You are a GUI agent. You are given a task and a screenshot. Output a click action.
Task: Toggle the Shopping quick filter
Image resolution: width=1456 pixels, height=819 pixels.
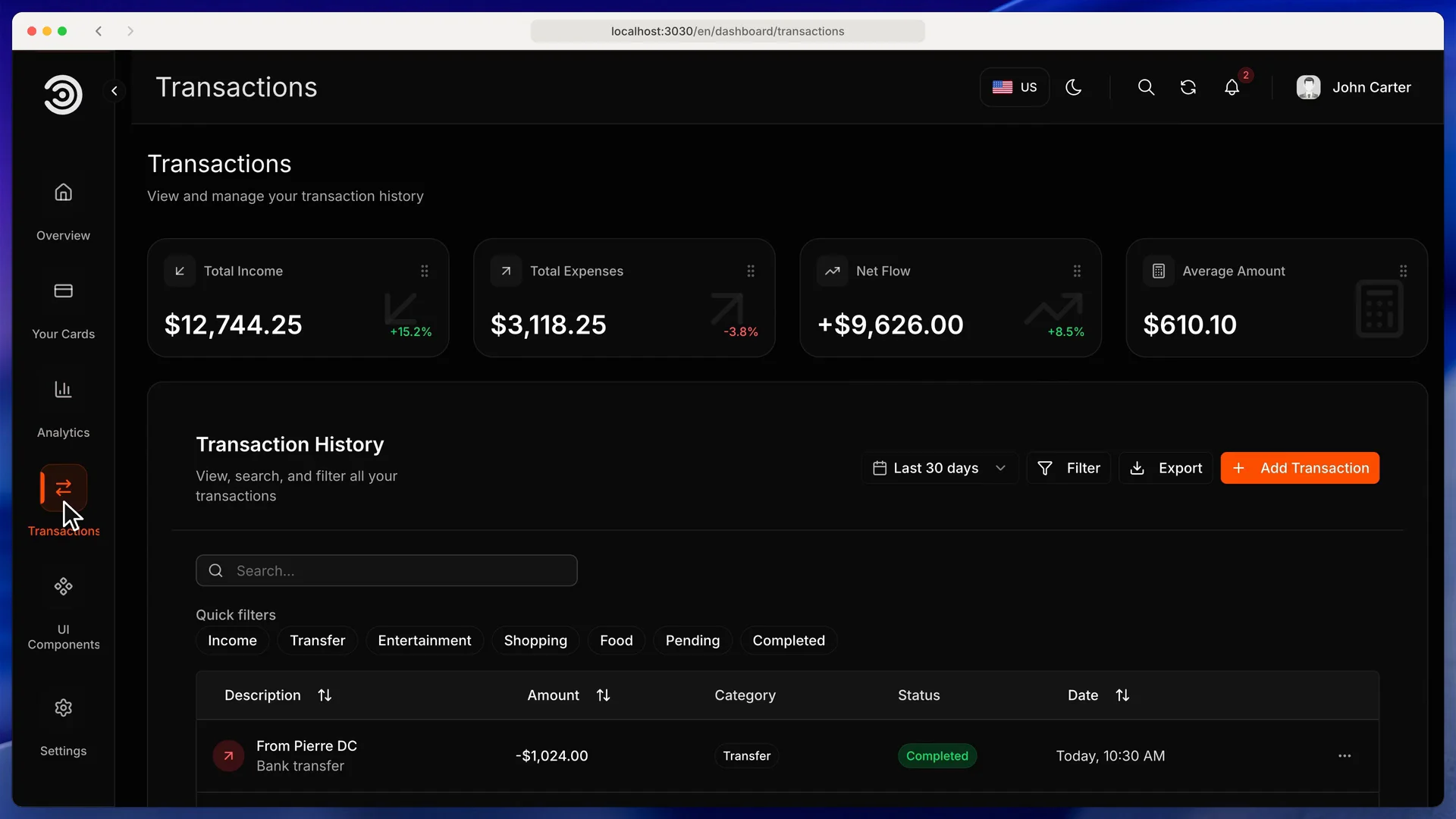click(535, 641)
